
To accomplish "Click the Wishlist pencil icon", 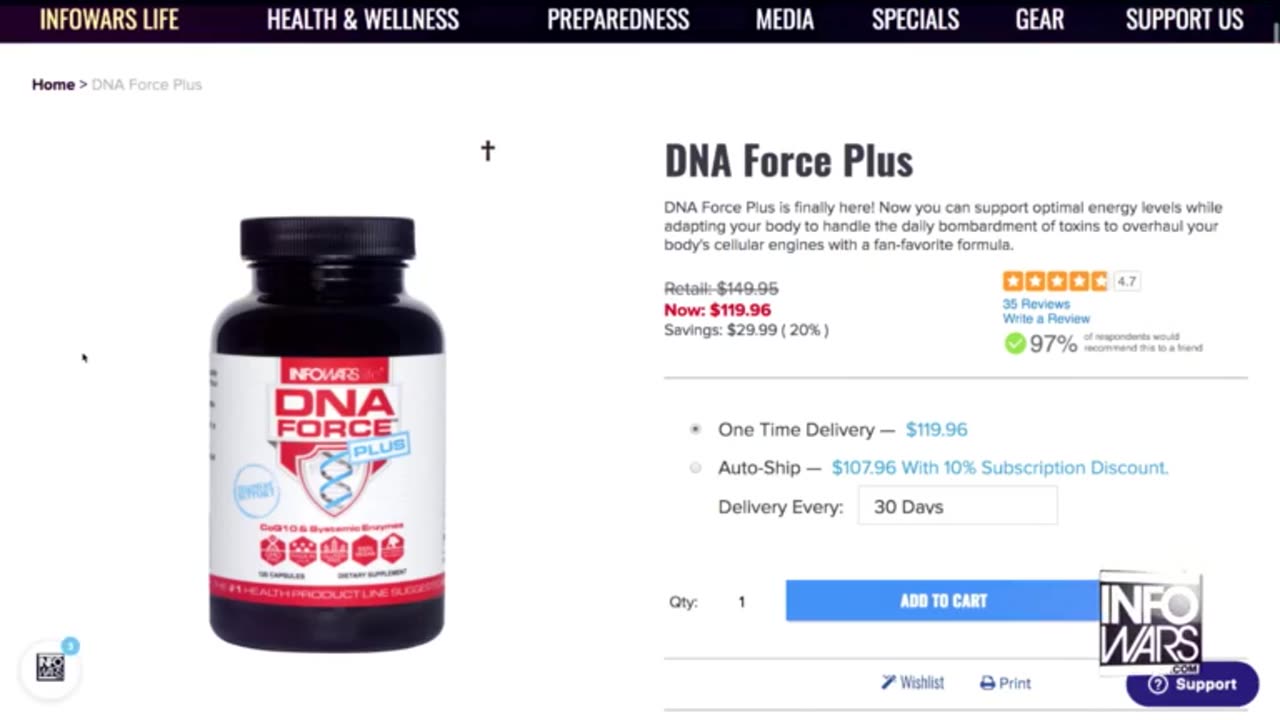I will click(x=888, y=683).
